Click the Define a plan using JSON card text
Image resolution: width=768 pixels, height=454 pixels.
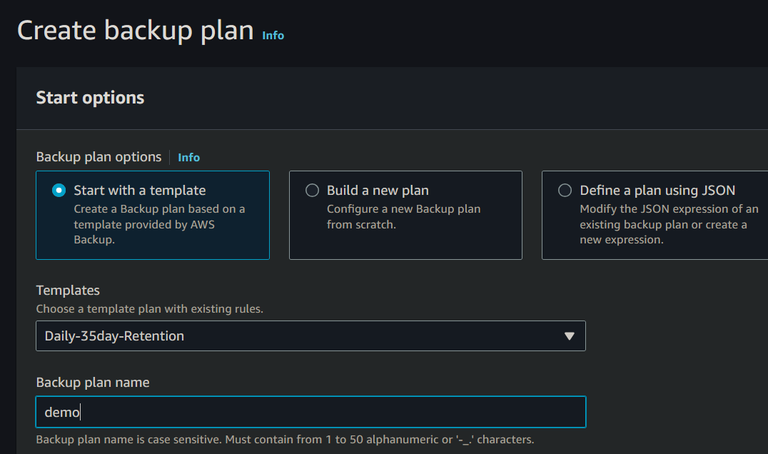point(662,224)
